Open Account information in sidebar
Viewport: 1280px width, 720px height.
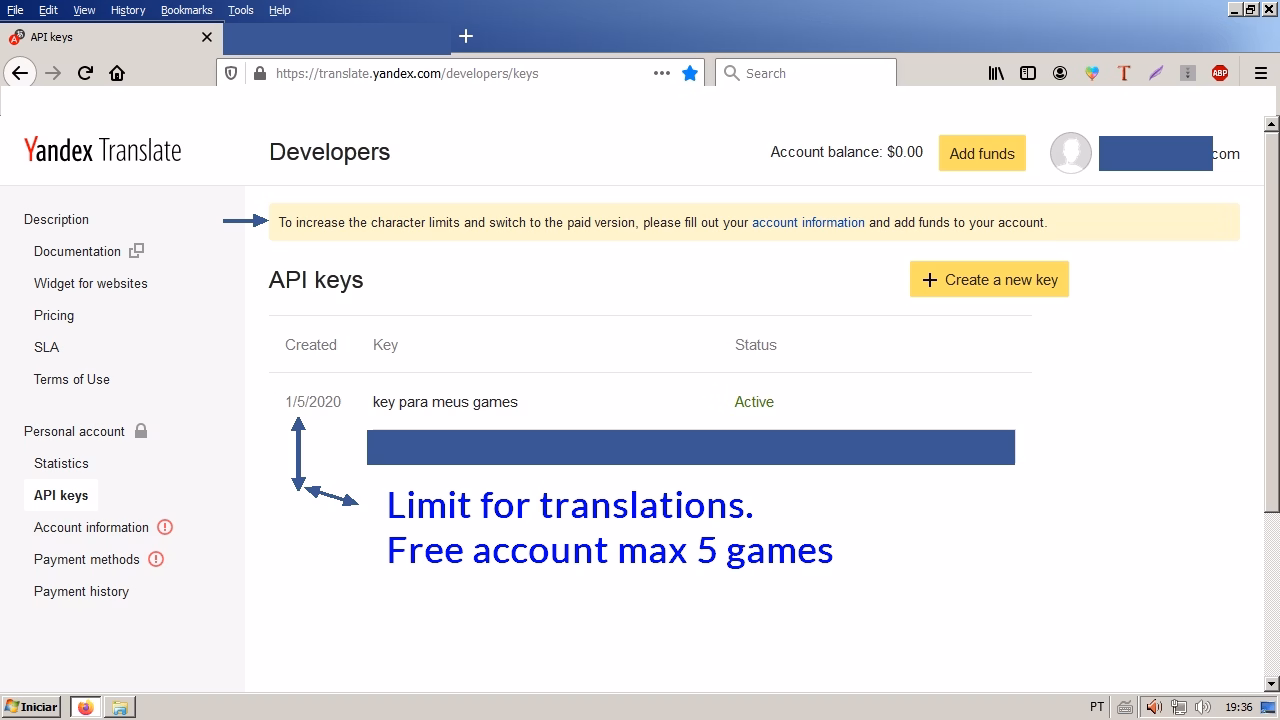[x=91, y=527]
